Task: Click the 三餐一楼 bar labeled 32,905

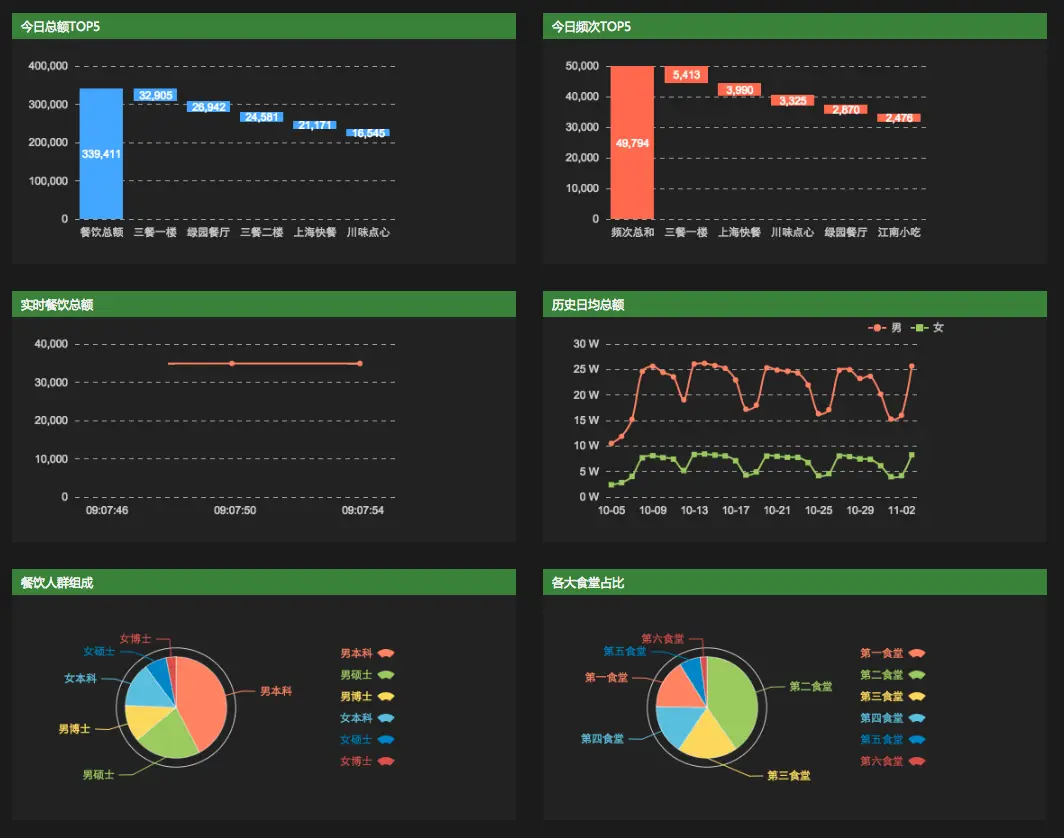Action: point(155,95)
